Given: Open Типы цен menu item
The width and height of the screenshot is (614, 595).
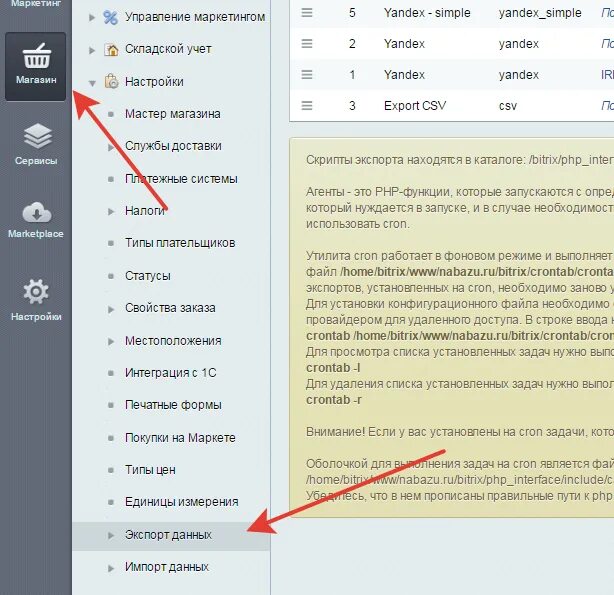Looking at the screenshot, I should pos(150,470).
